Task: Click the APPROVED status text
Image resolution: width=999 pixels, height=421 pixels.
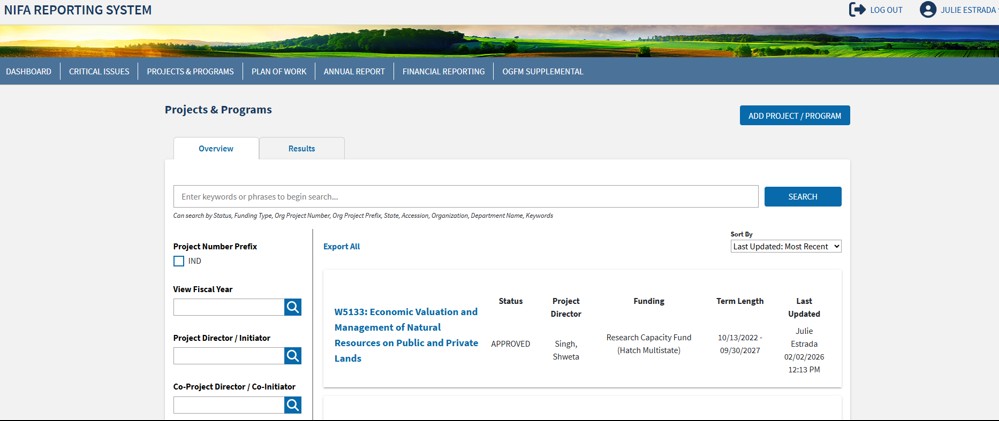Action: click(x=510, y=344)
